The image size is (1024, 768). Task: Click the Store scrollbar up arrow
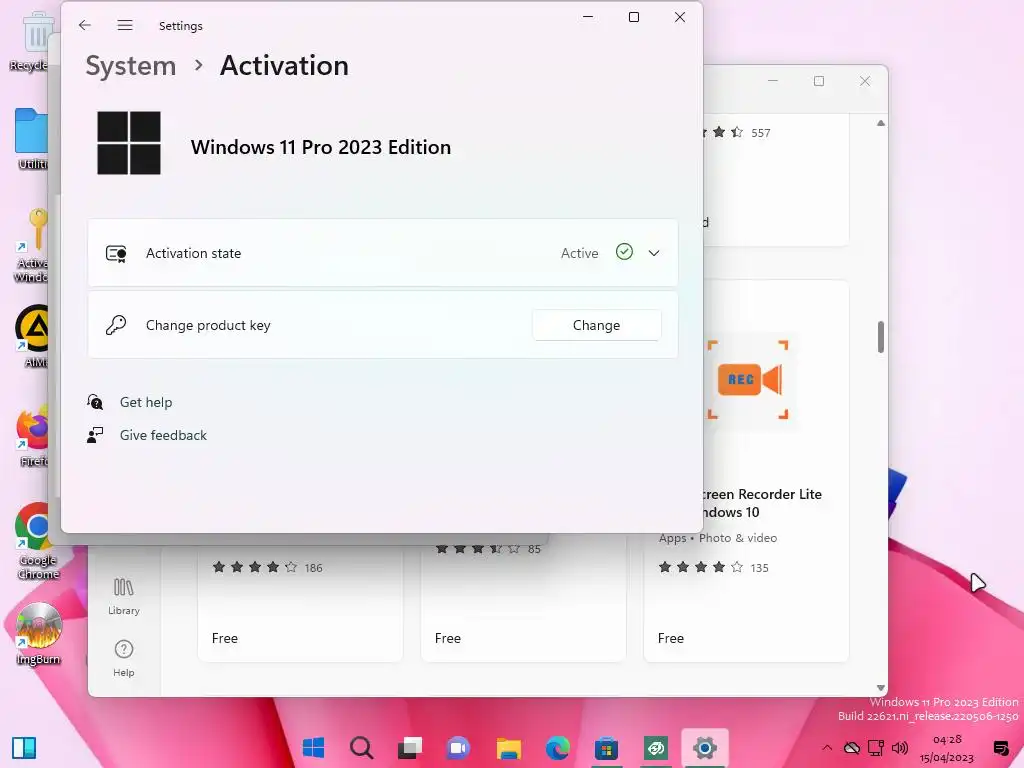pos(880,123)
